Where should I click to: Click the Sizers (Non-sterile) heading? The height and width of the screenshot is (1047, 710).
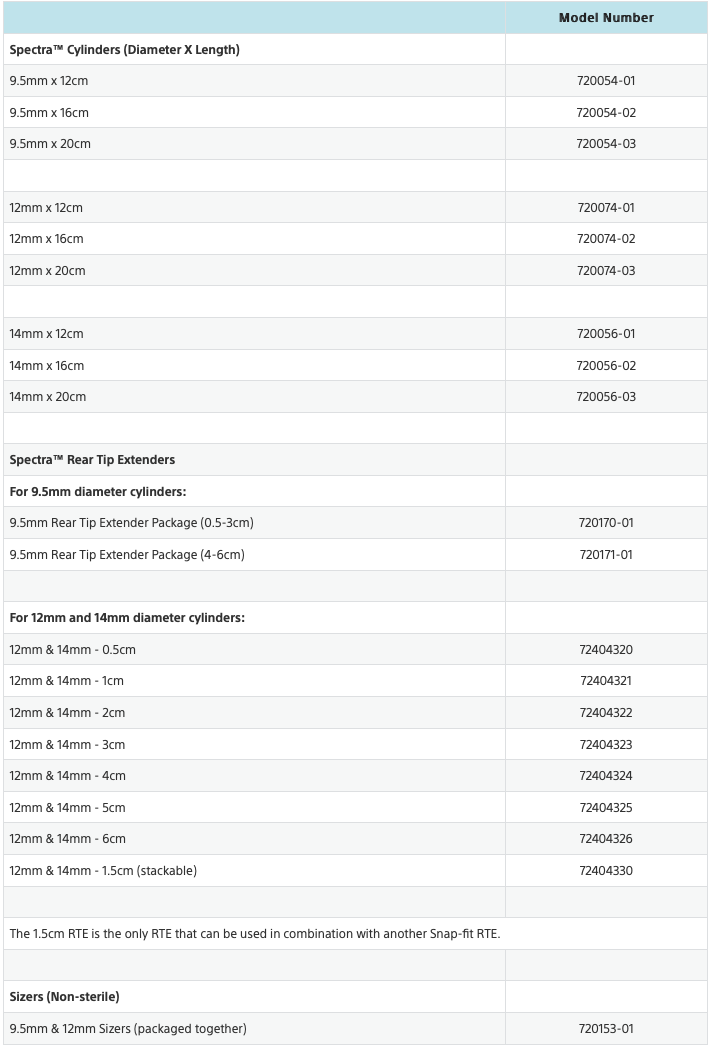coord(64,997)
